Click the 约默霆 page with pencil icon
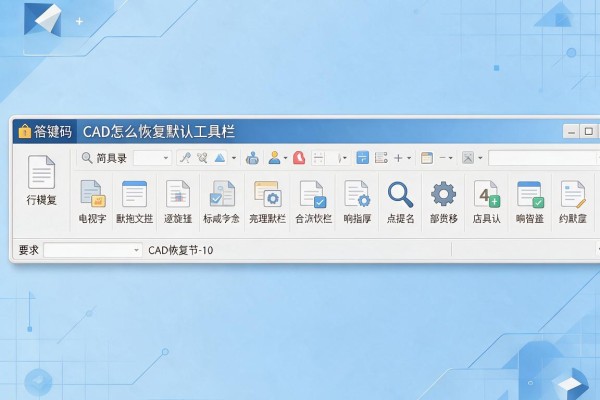This screenshot has width=600, height=400. click(573, 194)
